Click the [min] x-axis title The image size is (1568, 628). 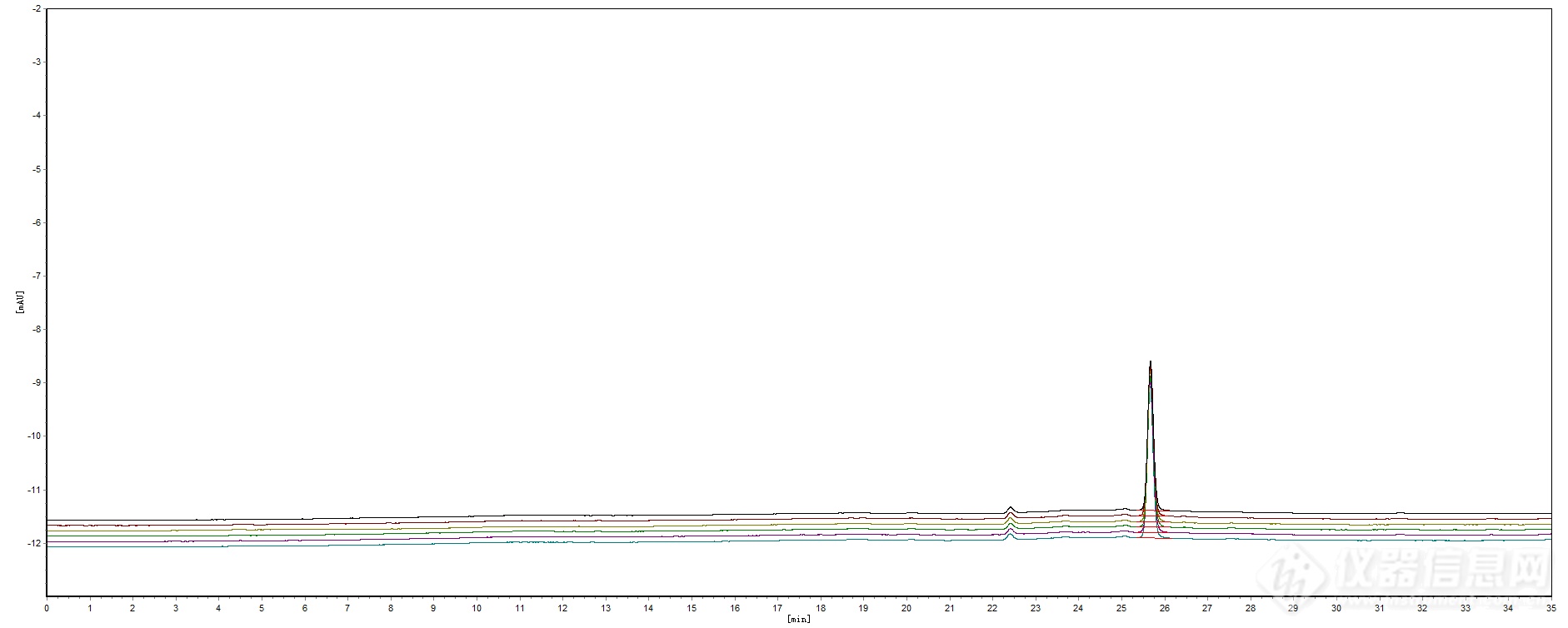(798, 619)
